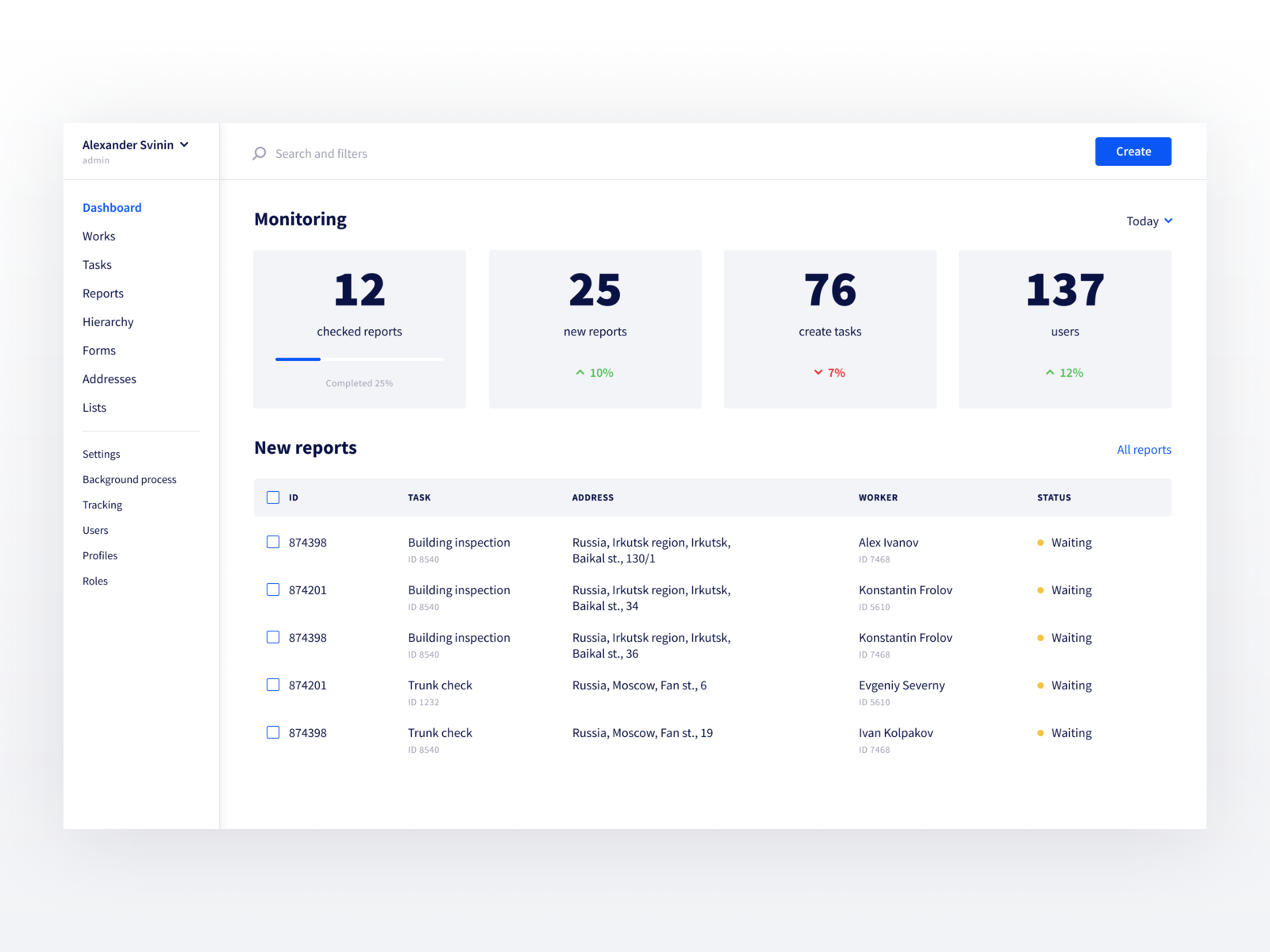Go to Addresses section
This screenshot has height=952, width=1270.
pos(110,379)
